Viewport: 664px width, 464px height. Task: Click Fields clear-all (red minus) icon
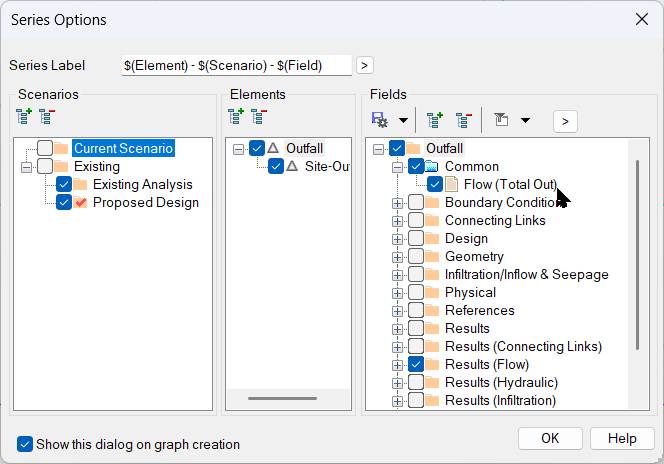(x=463, y=120)
